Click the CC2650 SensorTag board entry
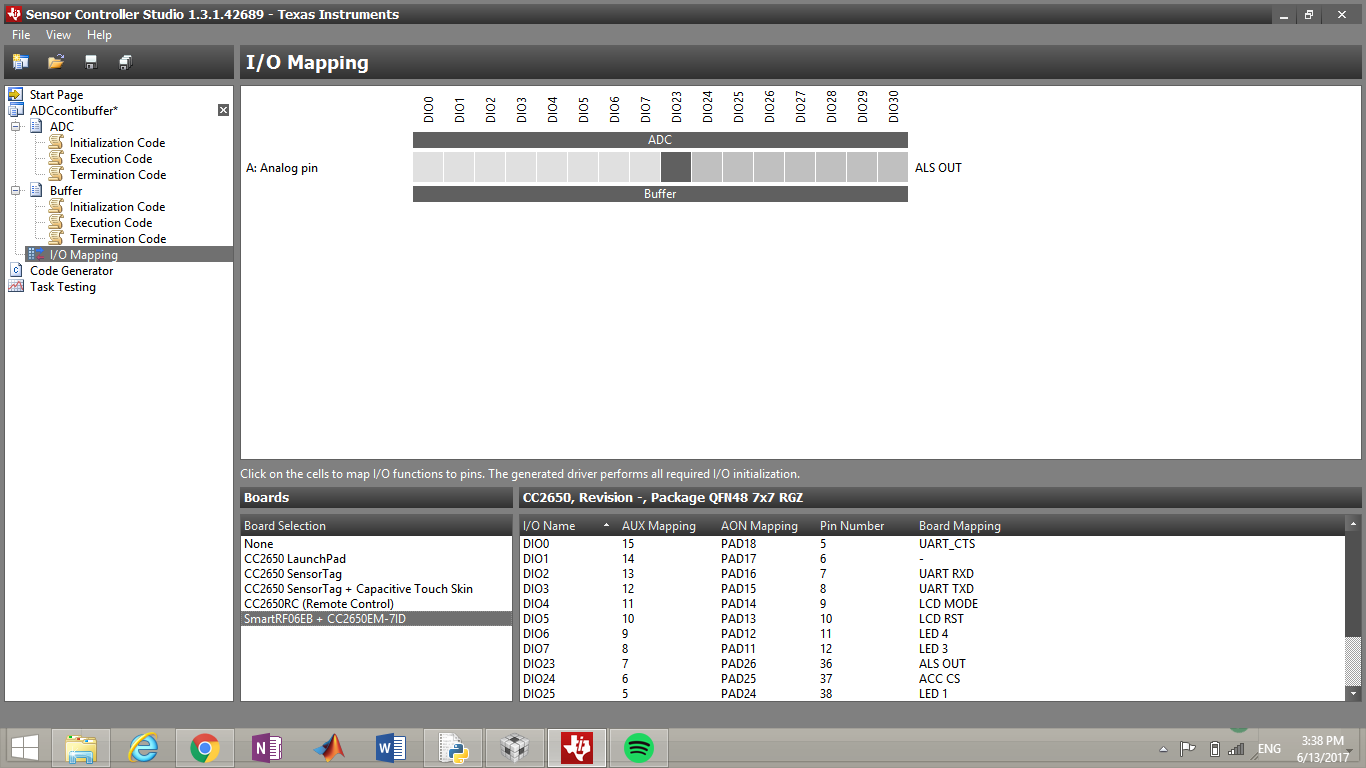This screenshot has height=768, width=1366. (377, 574)
